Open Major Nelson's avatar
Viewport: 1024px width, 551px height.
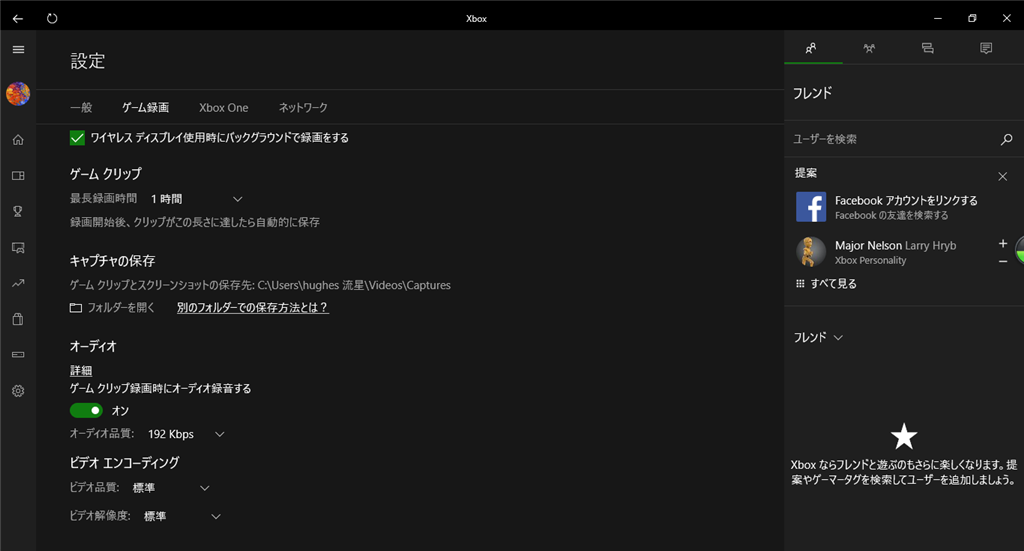(x=811, y=252)
